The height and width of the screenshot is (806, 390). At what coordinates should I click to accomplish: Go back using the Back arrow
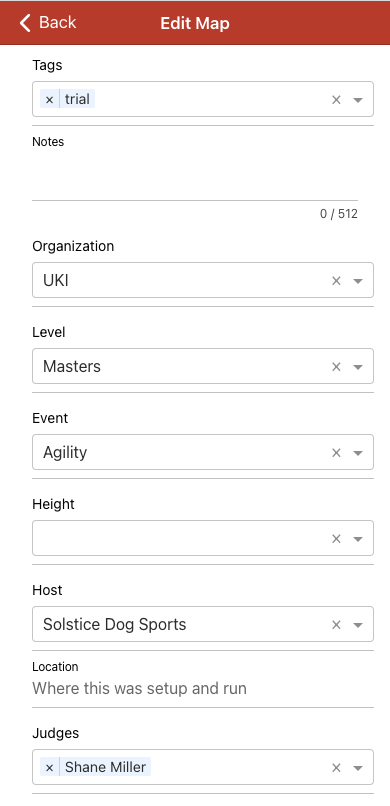(47, 23)
